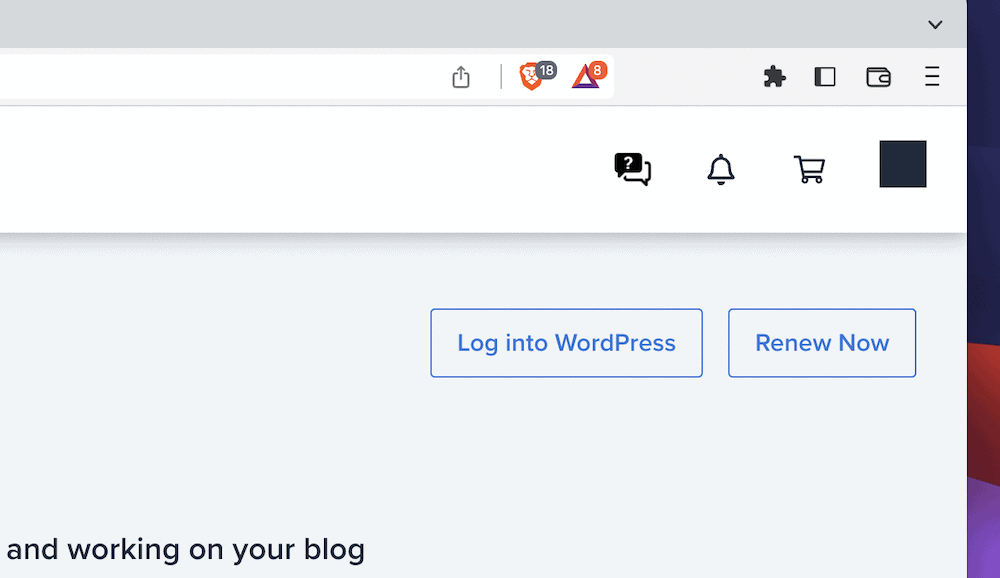1000x578 pixels.
Task: Open Brave Wallet
Action: pyautogui.click(x=878, y=76)
